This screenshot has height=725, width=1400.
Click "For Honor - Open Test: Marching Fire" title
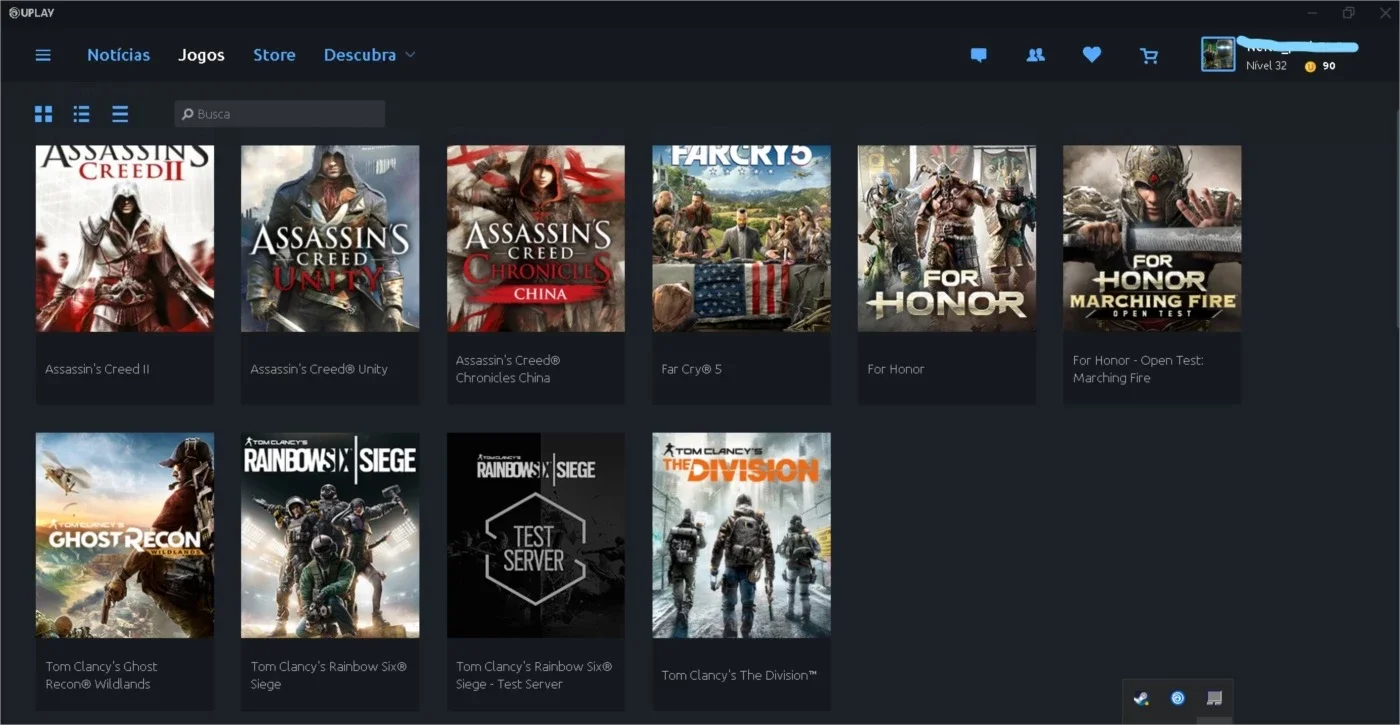[1138, 369]
